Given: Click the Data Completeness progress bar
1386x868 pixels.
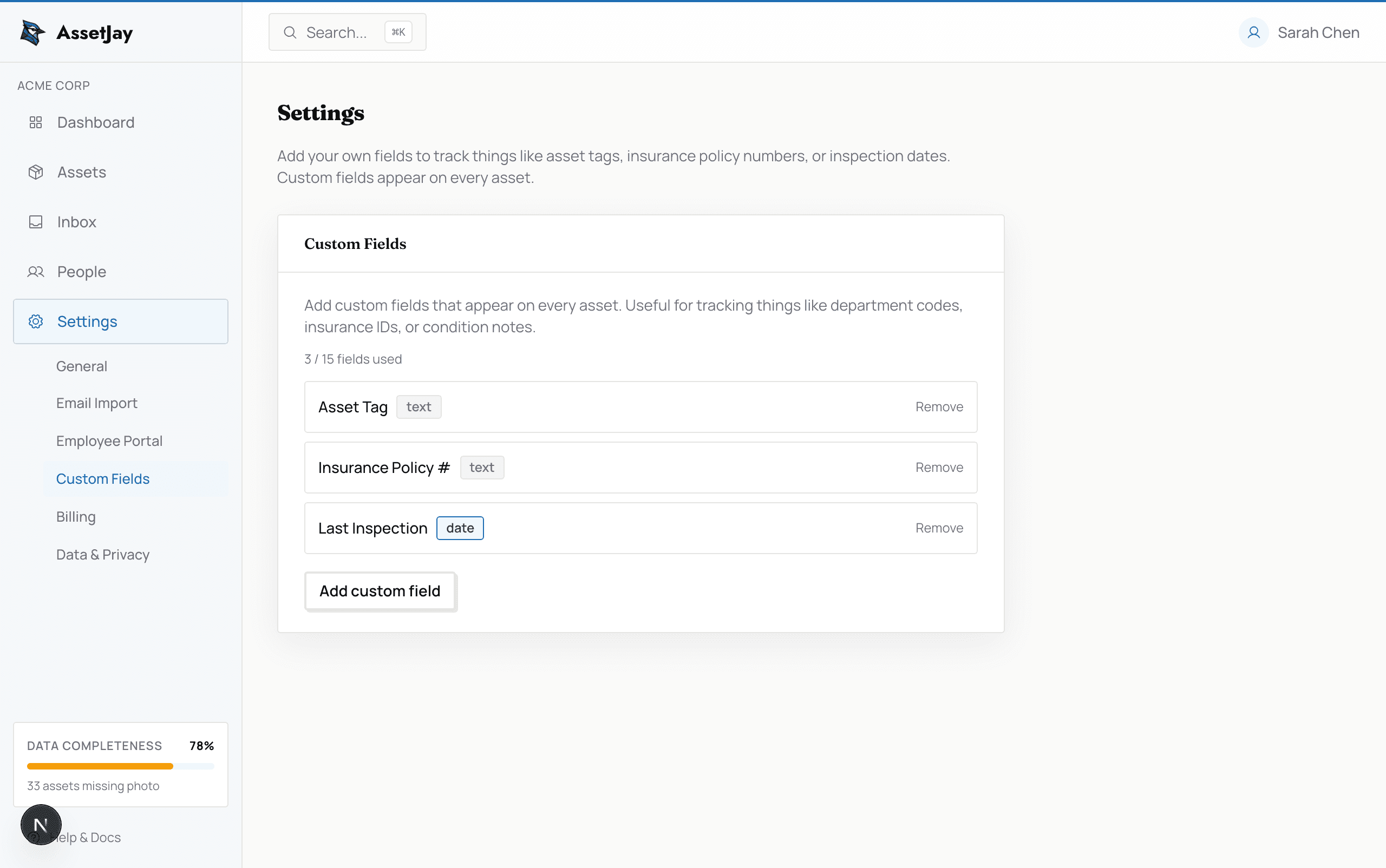Looking at the screenshot, I should point(121,766).
